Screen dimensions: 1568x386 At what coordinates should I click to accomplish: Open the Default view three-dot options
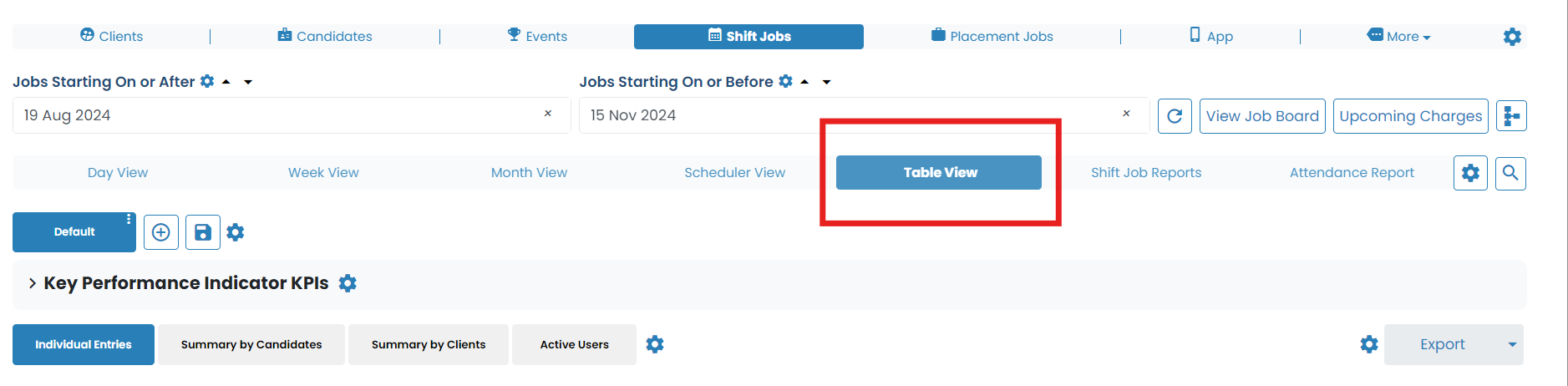tap(129, 220)
